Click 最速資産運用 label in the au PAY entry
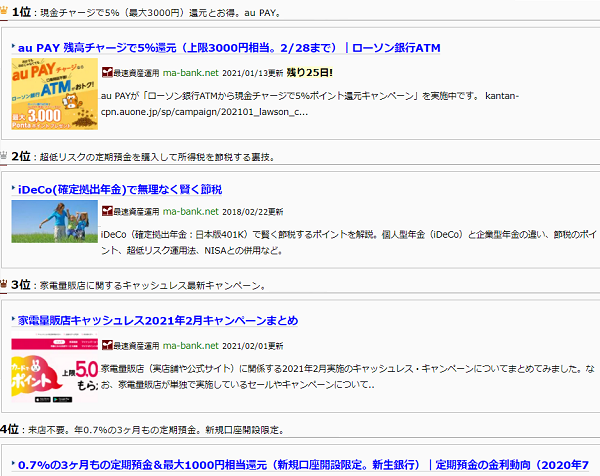 (x=136, y=73)
